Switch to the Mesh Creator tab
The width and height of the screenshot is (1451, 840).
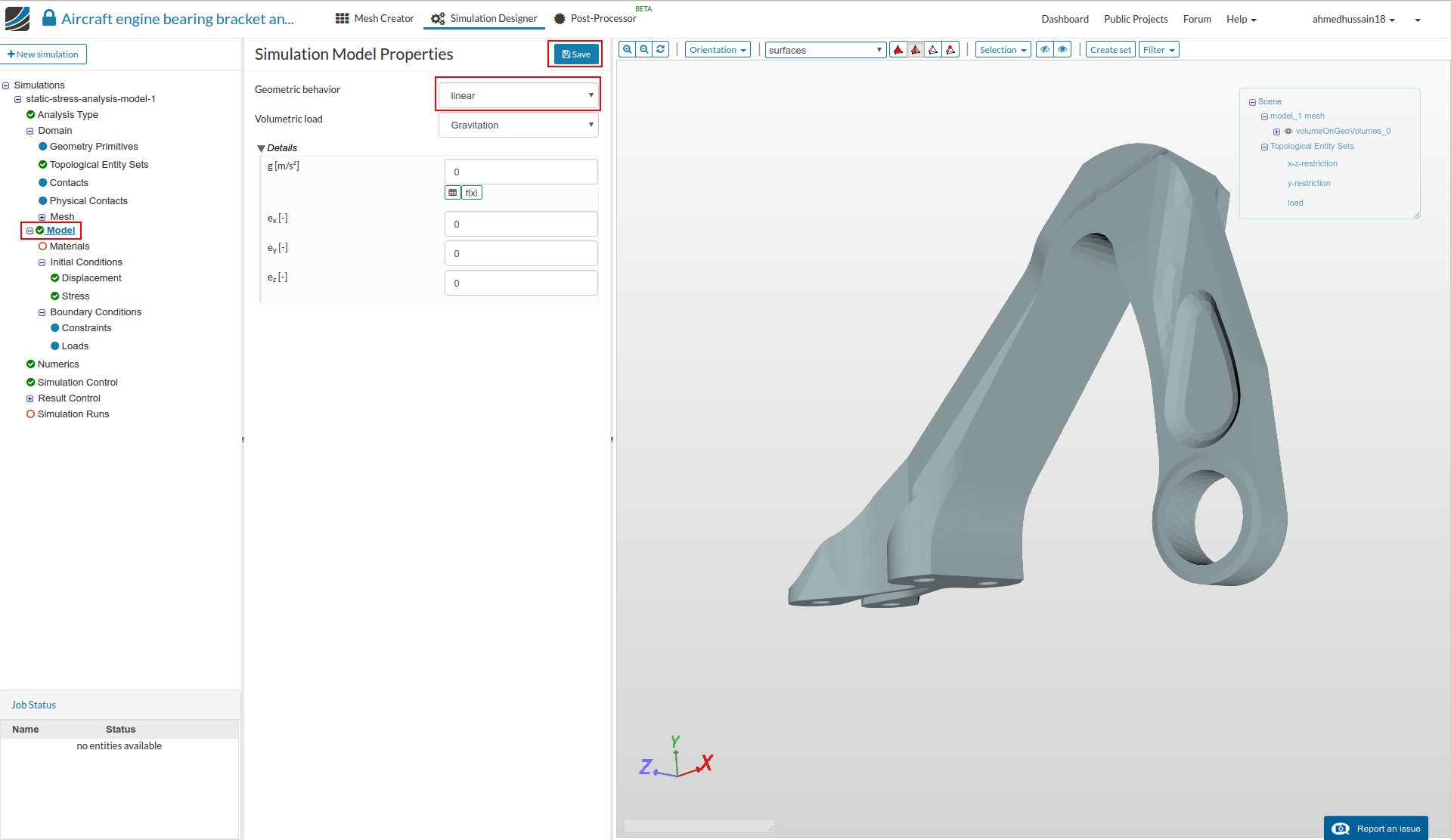tap(375, 19)
